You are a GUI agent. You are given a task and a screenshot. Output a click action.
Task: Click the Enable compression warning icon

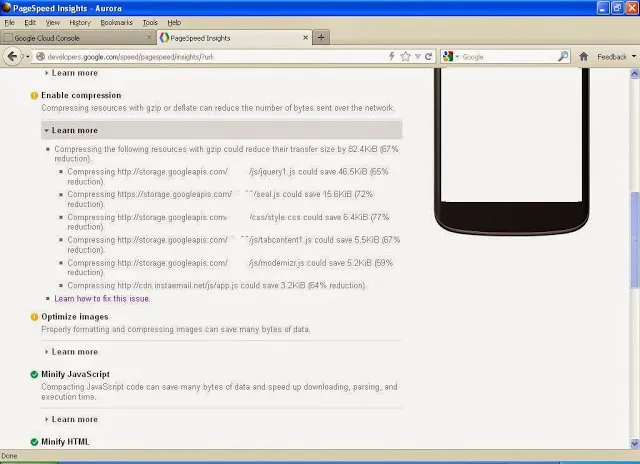pyautogui.click(x=34, y=95)
